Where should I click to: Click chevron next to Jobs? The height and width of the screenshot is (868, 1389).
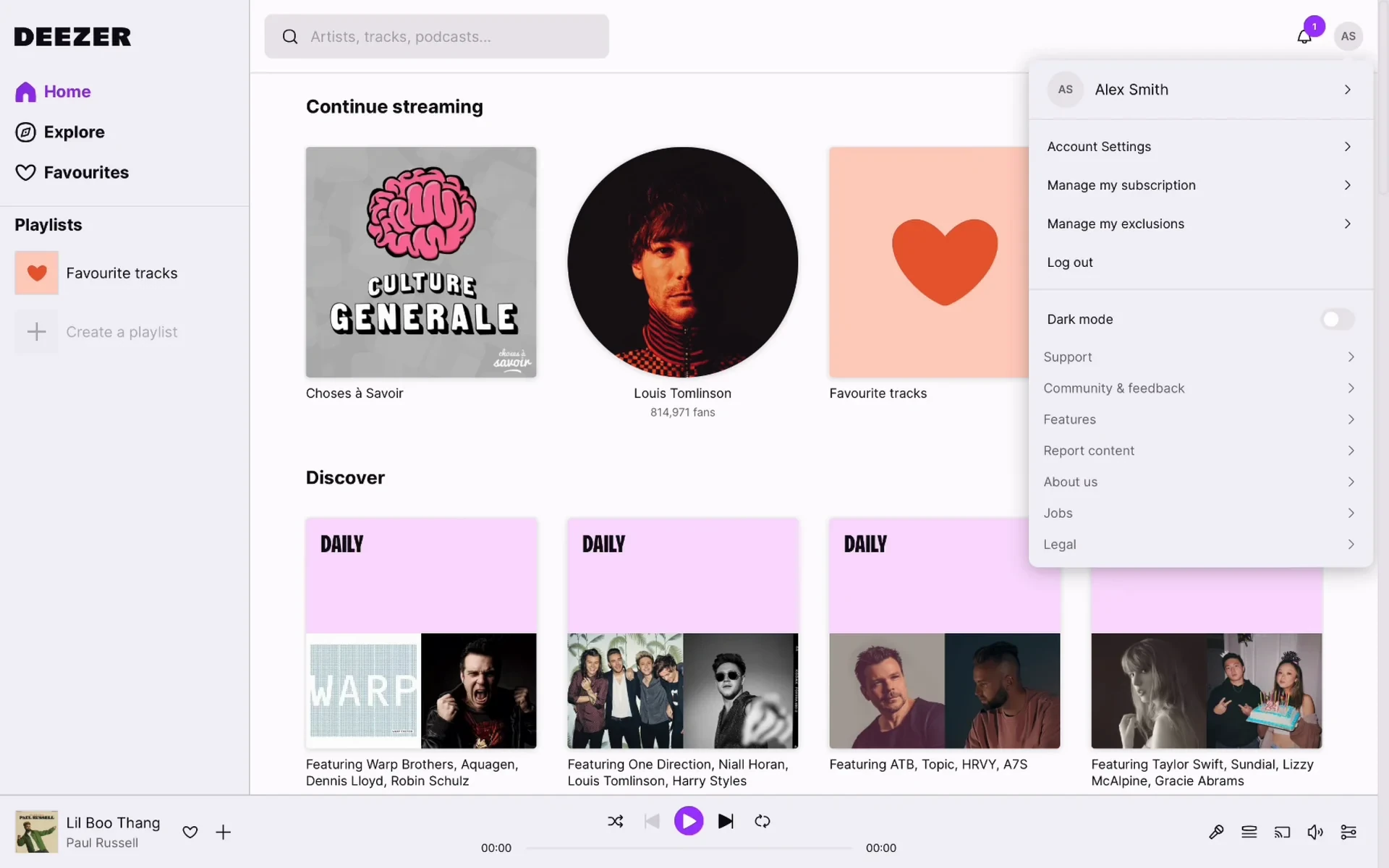point(1351,513)
